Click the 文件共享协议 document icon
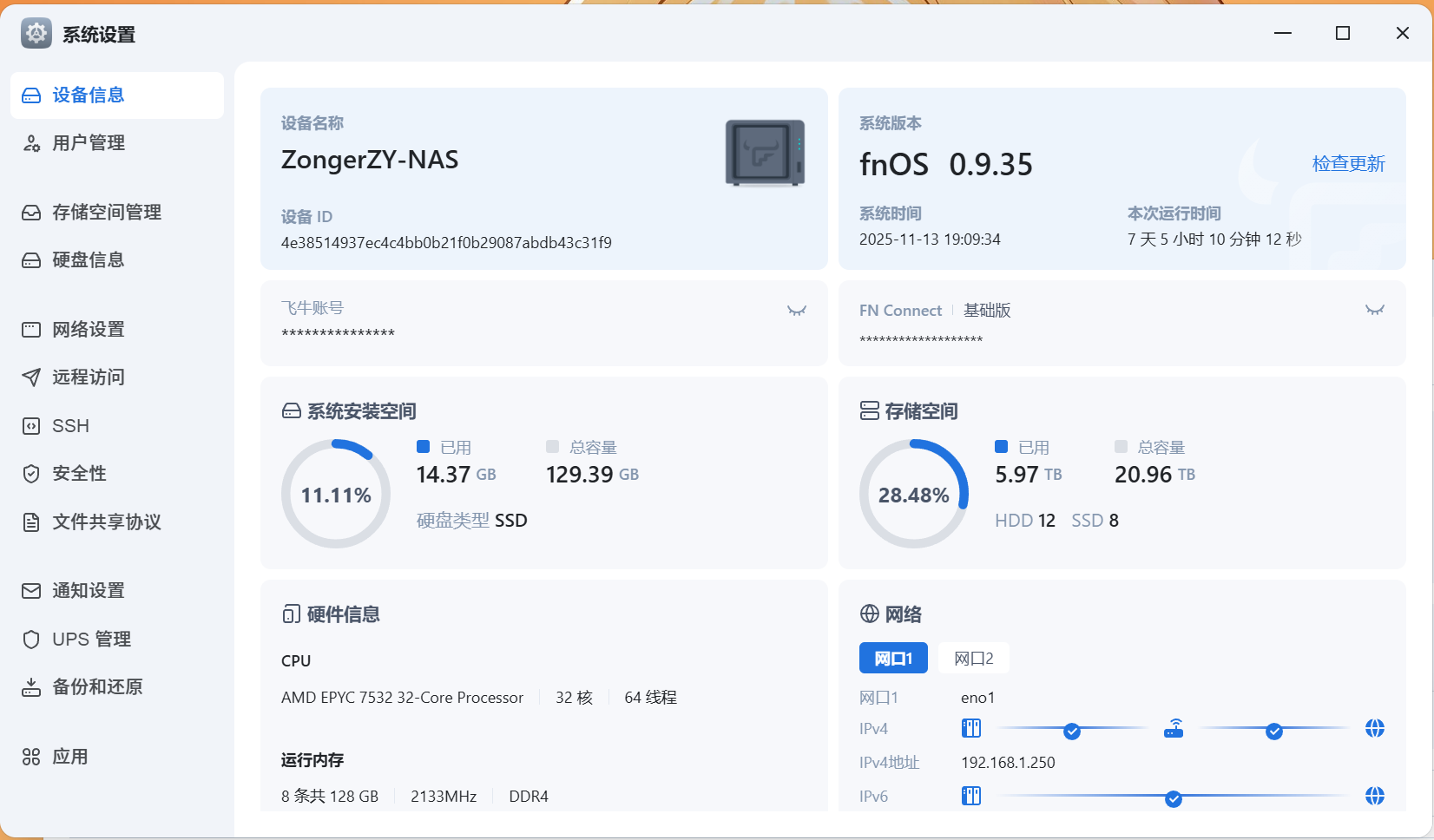Screen dimensions: 1434x840 (31, 522)
